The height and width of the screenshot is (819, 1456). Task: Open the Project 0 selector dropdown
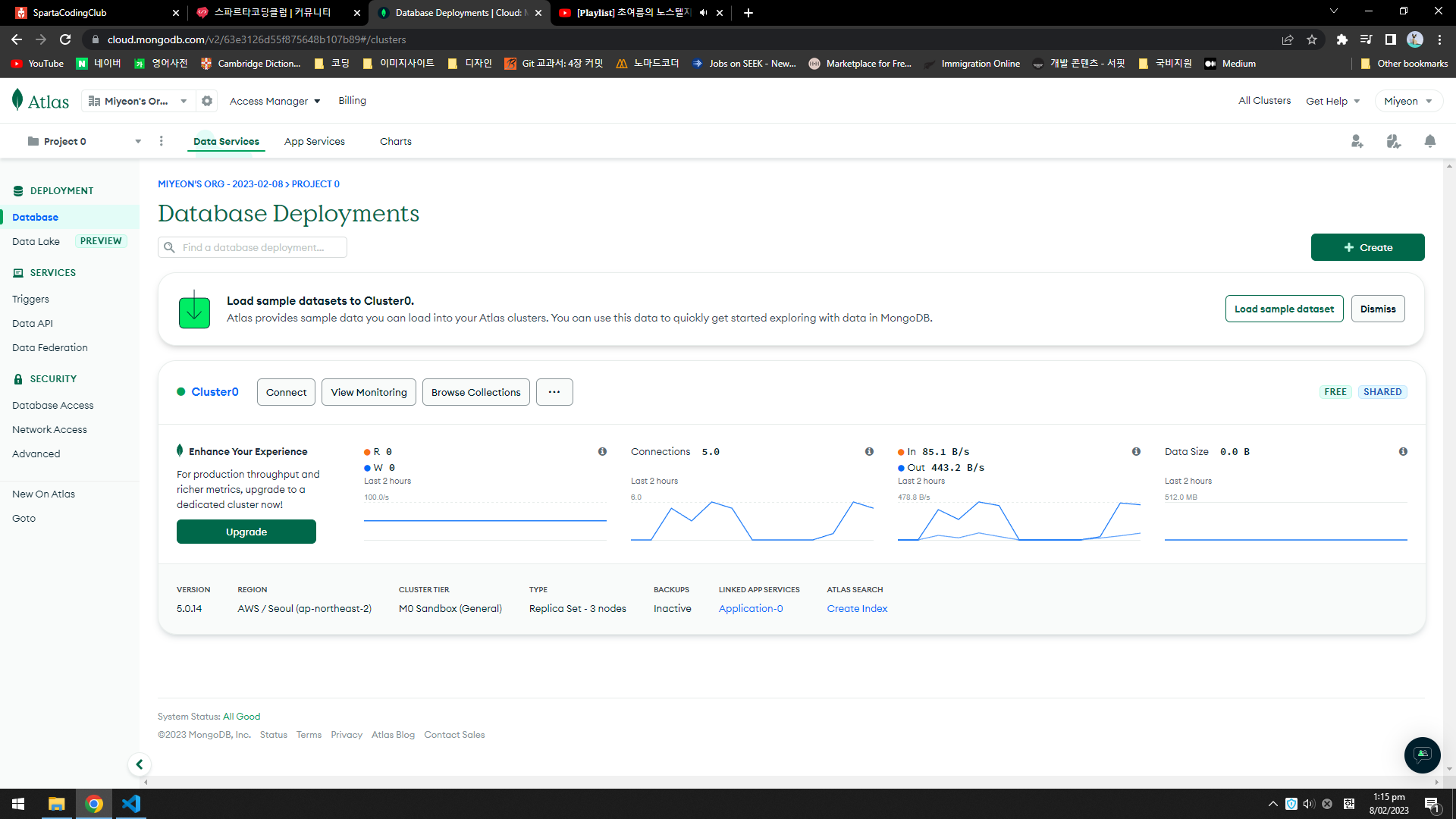[84, 141]
